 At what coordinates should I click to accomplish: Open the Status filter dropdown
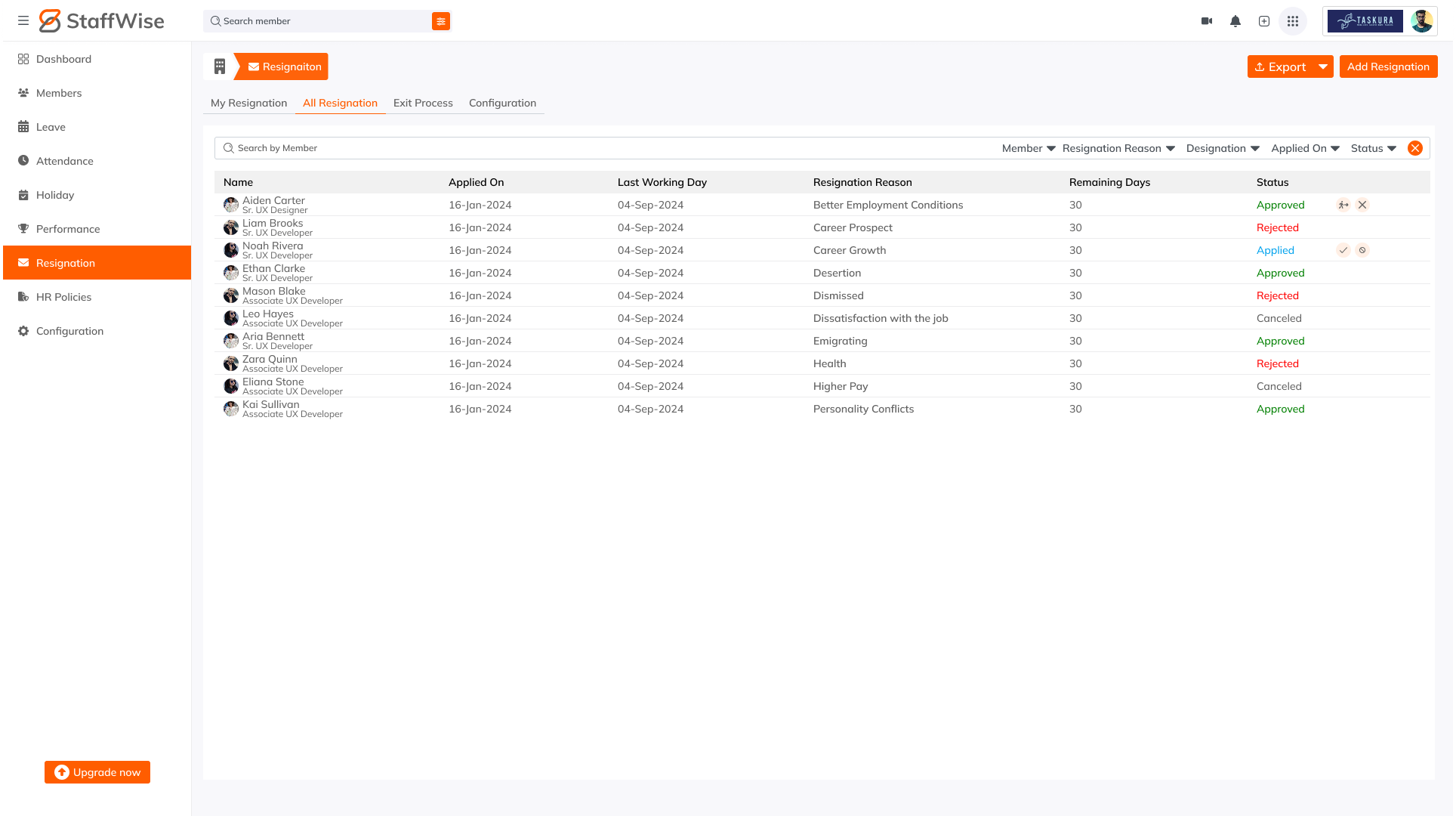pos(1373,148)
